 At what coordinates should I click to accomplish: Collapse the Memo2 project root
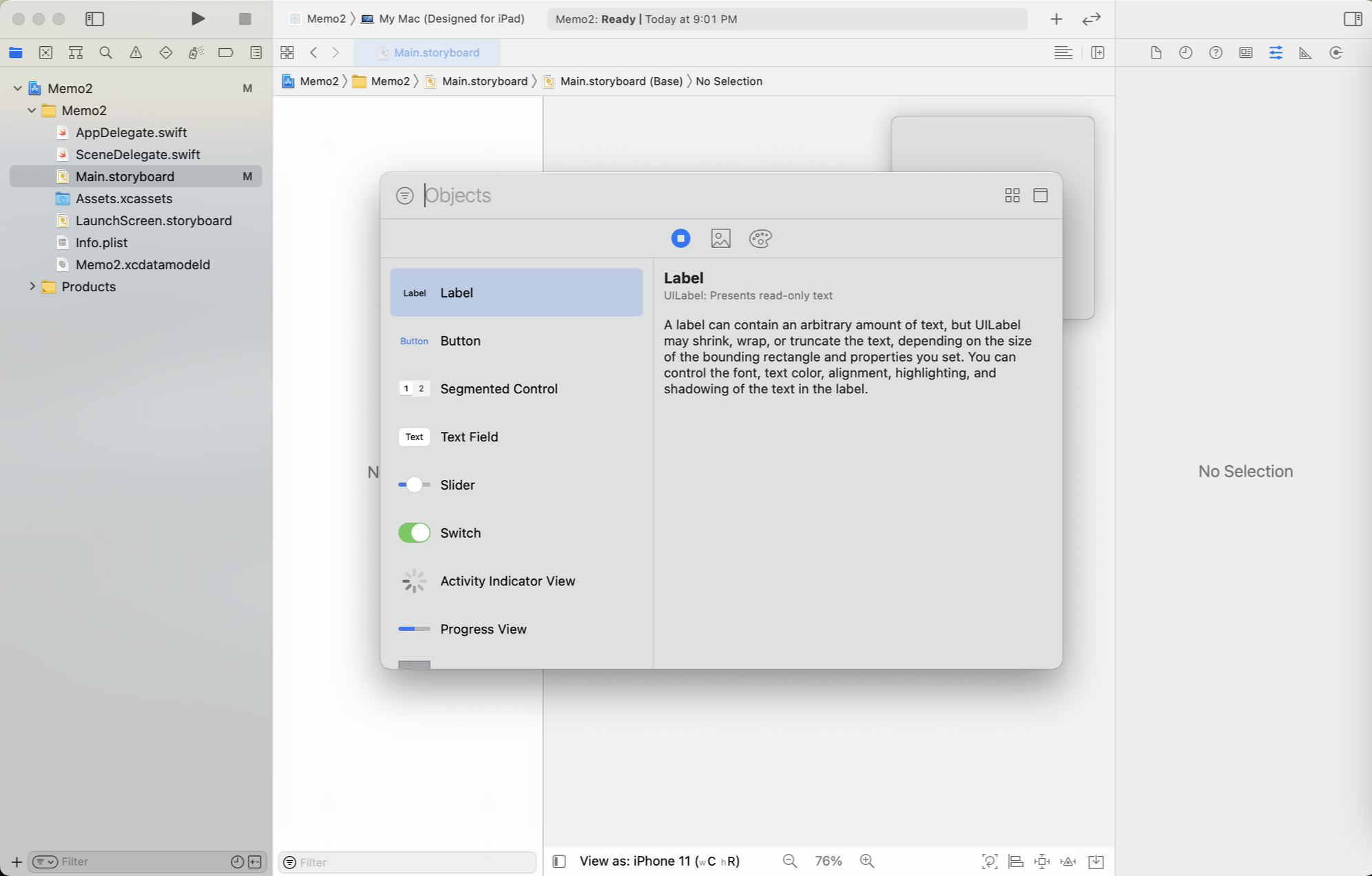point(17,88)
